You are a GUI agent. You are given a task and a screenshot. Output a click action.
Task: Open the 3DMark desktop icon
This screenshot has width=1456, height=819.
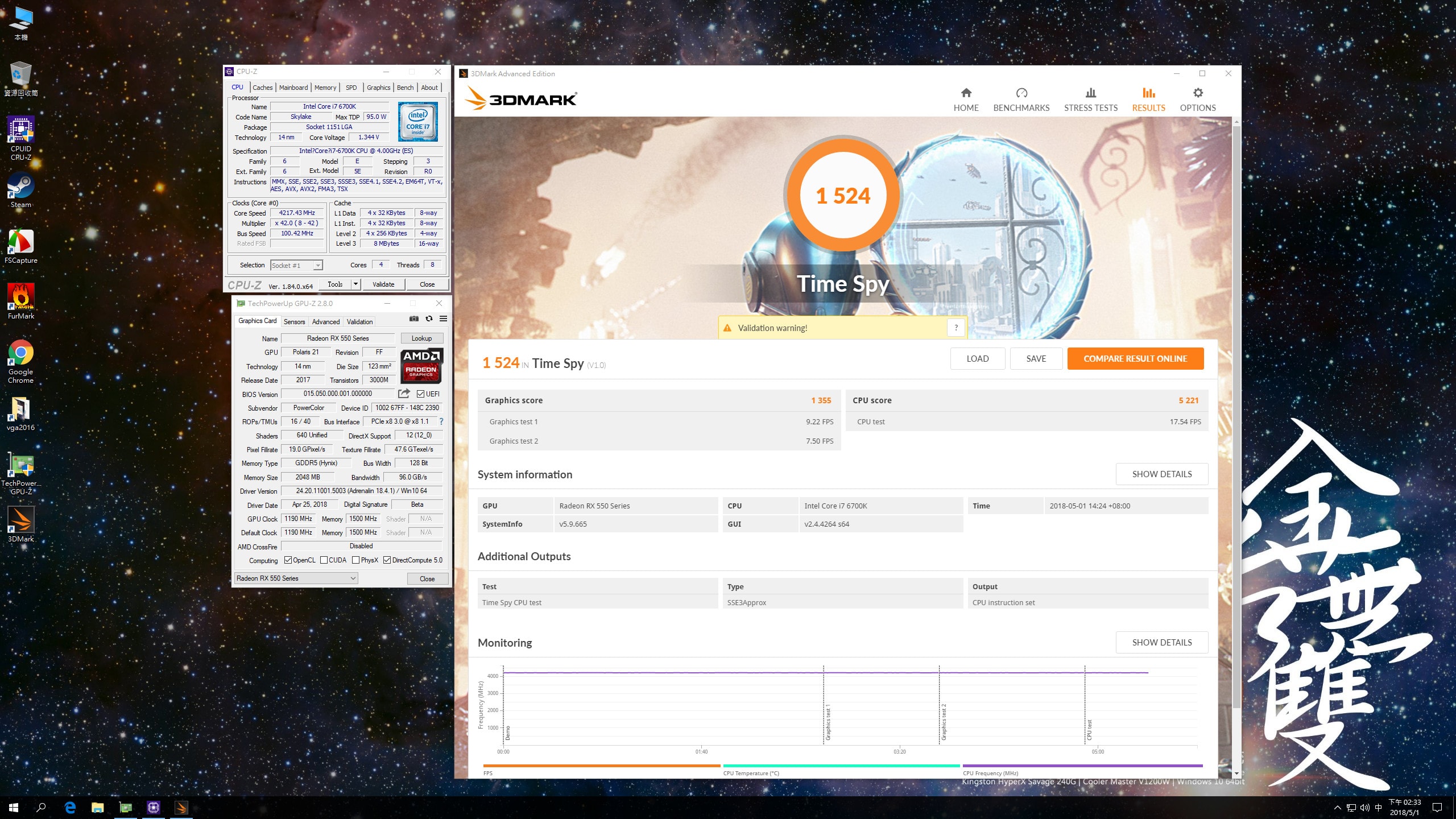coord(20,524)
